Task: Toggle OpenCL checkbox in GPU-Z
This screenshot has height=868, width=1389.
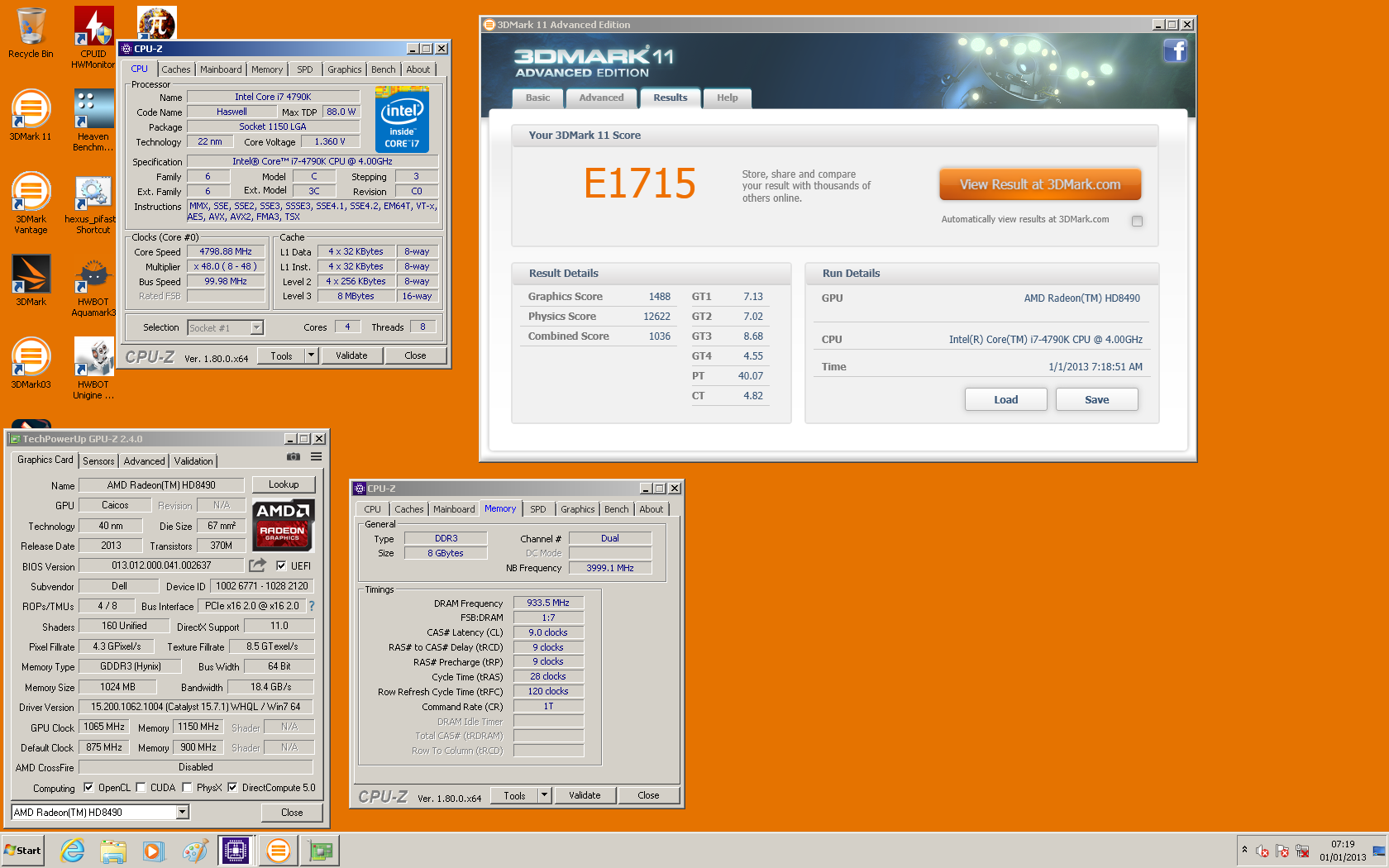Action: point(88,788)
